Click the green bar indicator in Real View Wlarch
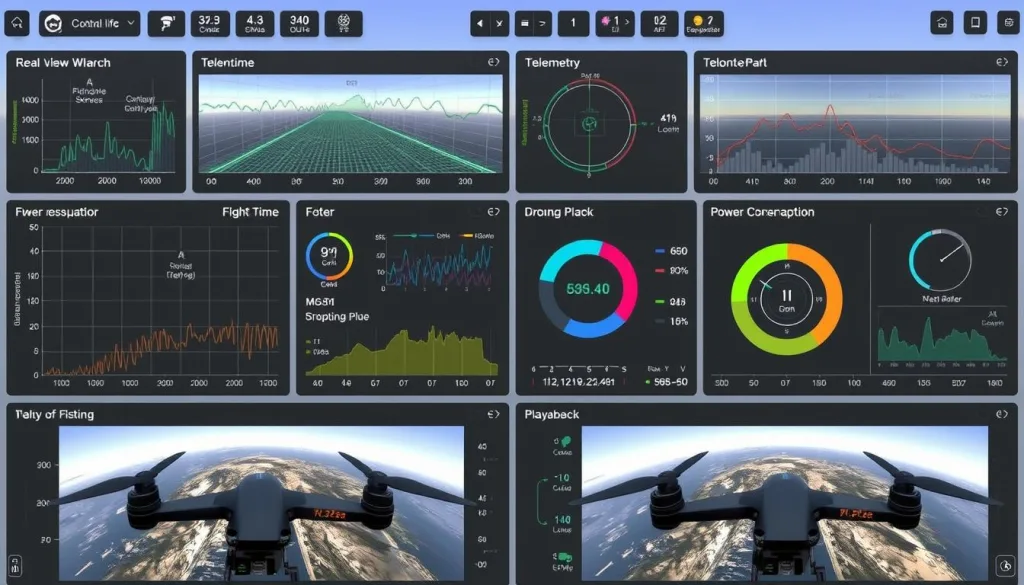 [14, 122]
